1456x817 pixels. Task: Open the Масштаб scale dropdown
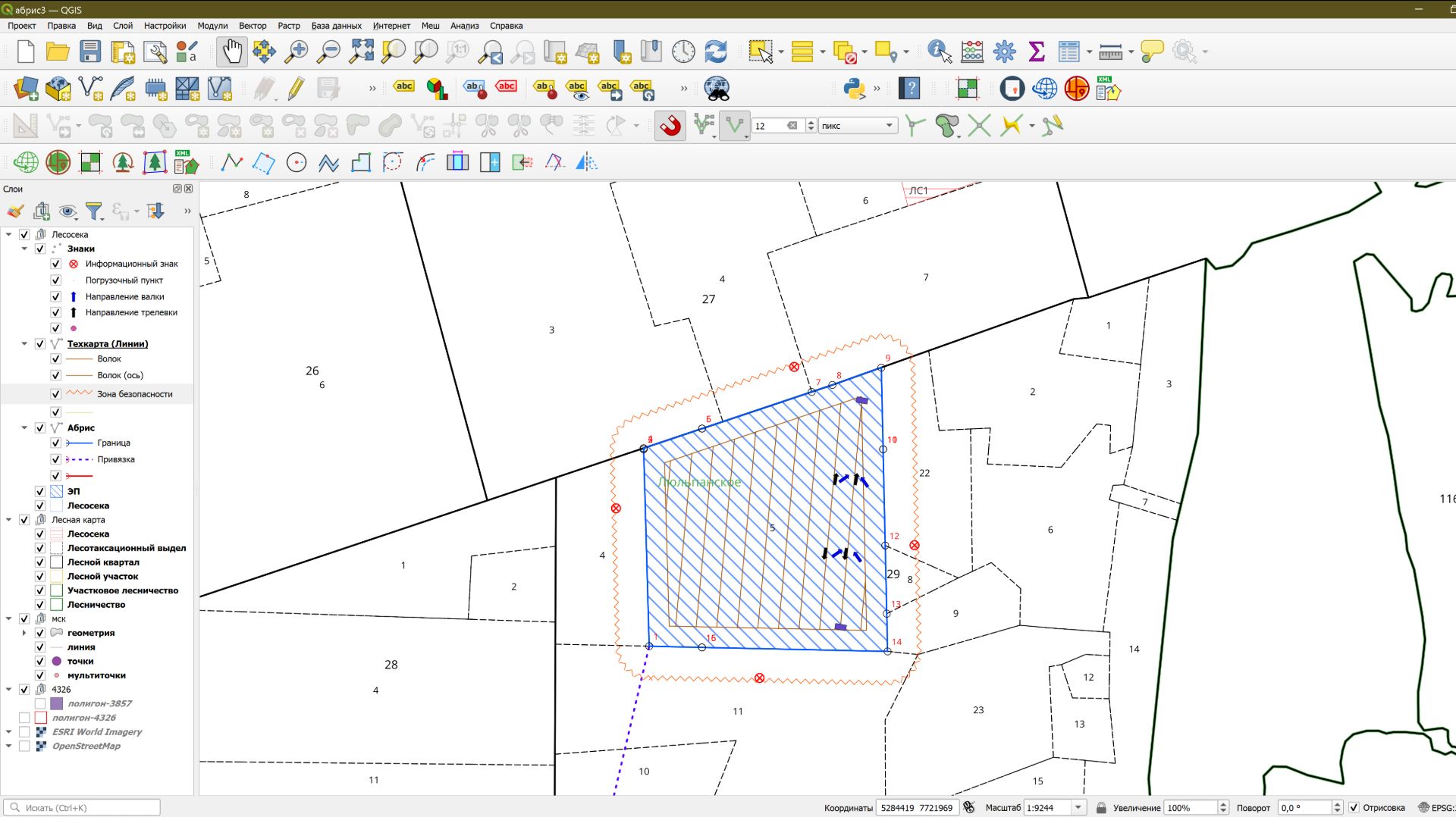point(1078,808)
